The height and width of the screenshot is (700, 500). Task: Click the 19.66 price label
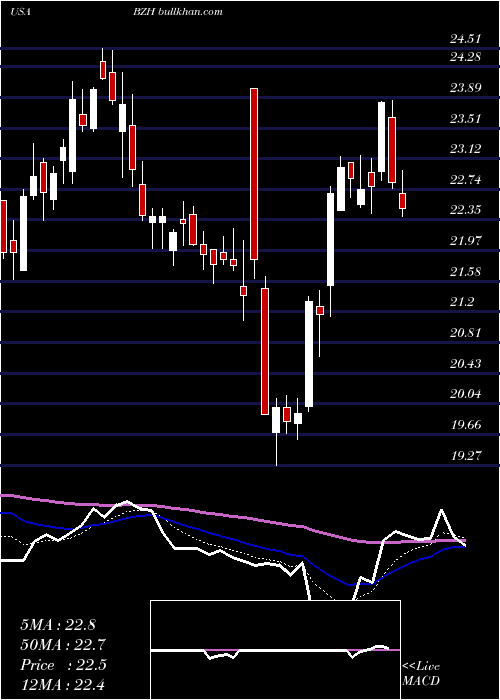466,425
